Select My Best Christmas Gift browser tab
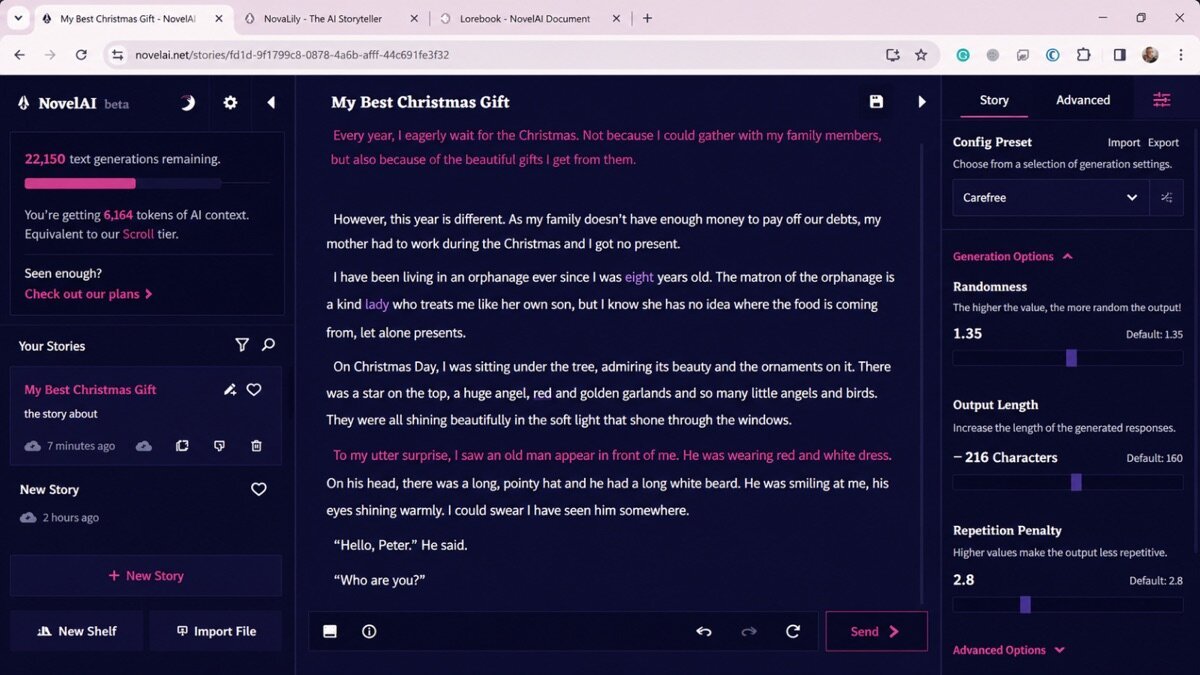Image resolution: width=1200 pixels, height=675 pixels. pos(130,18)
